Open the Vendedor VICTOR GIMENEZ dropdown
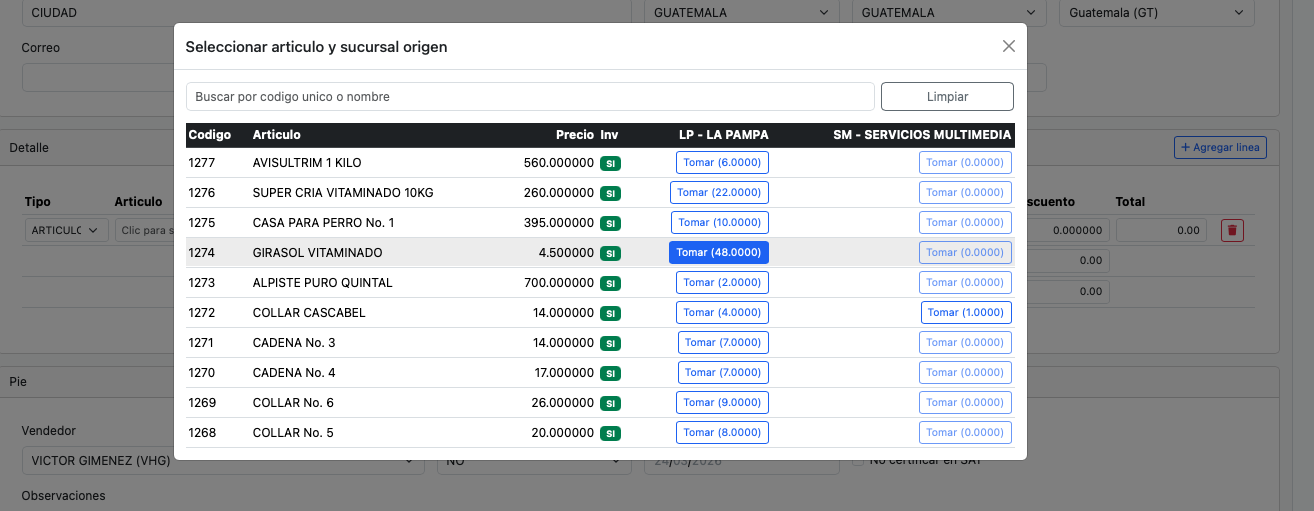Image resolution: width=1314 pixels, height=511 pixels. click(222, 462)
